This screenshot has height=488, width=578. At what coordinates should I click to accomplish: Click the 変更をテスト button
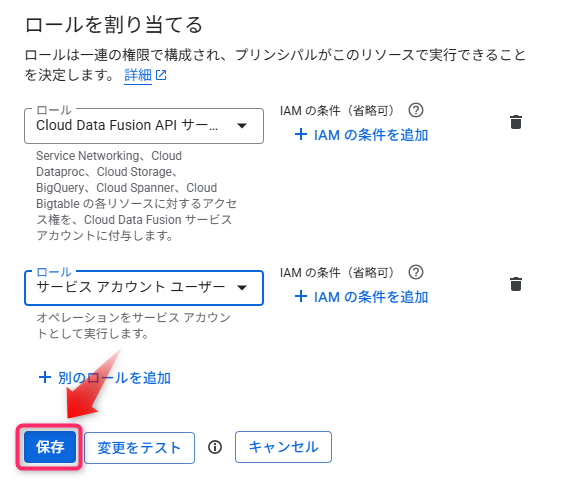click(x=139, y=448)
